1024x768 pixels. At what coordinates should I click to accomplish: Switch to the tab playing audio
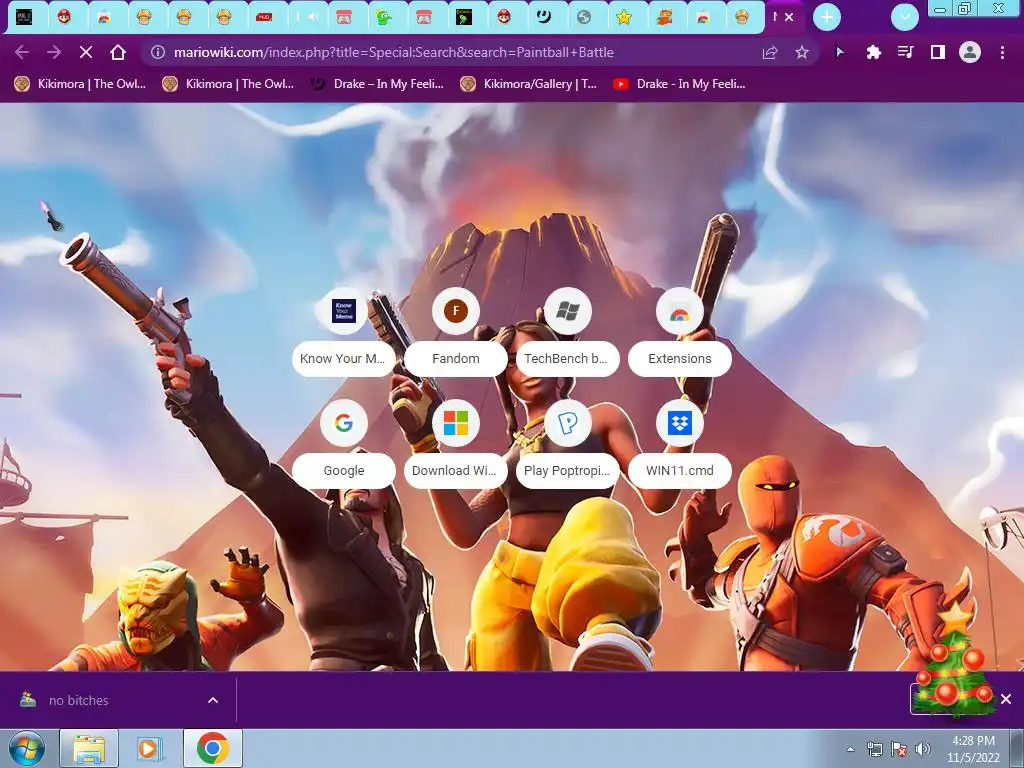pos(307,18)
